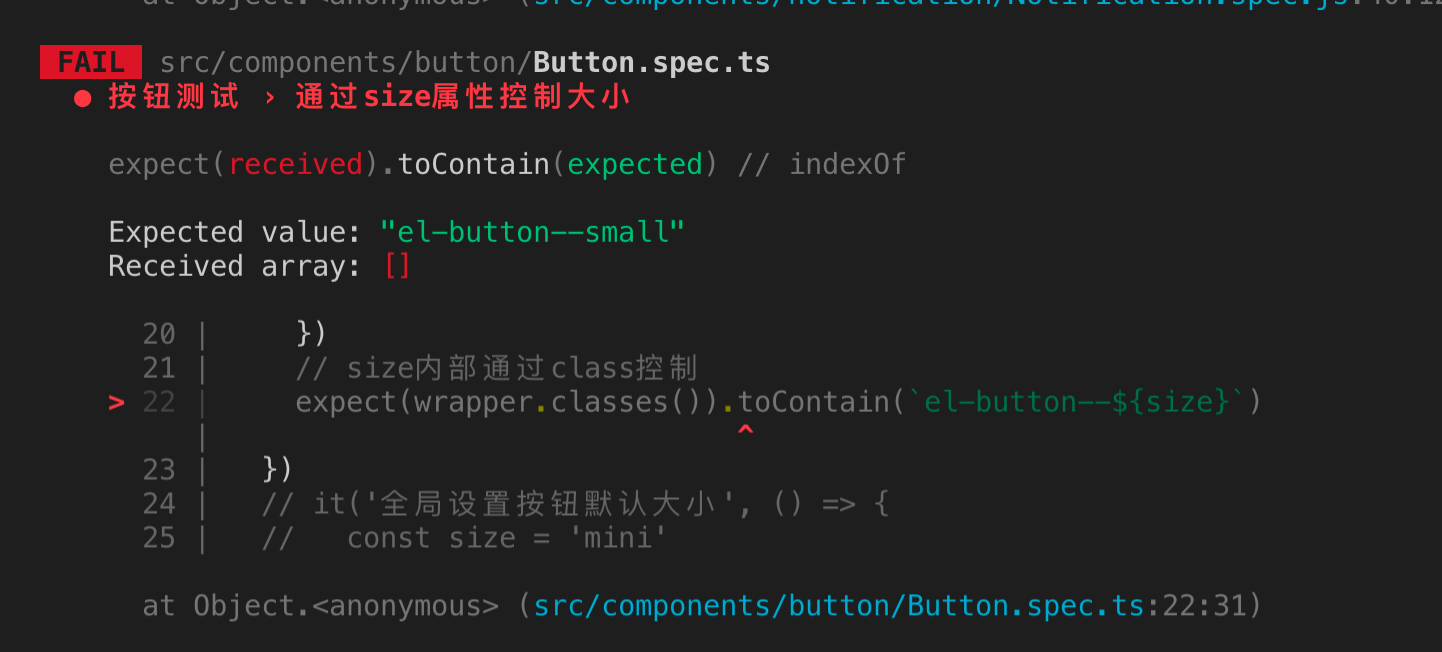The width and height of the screenshot is (1442, 652).
Task: Click the 按钮测试 suite name
Action: click(x=174, y=98)
